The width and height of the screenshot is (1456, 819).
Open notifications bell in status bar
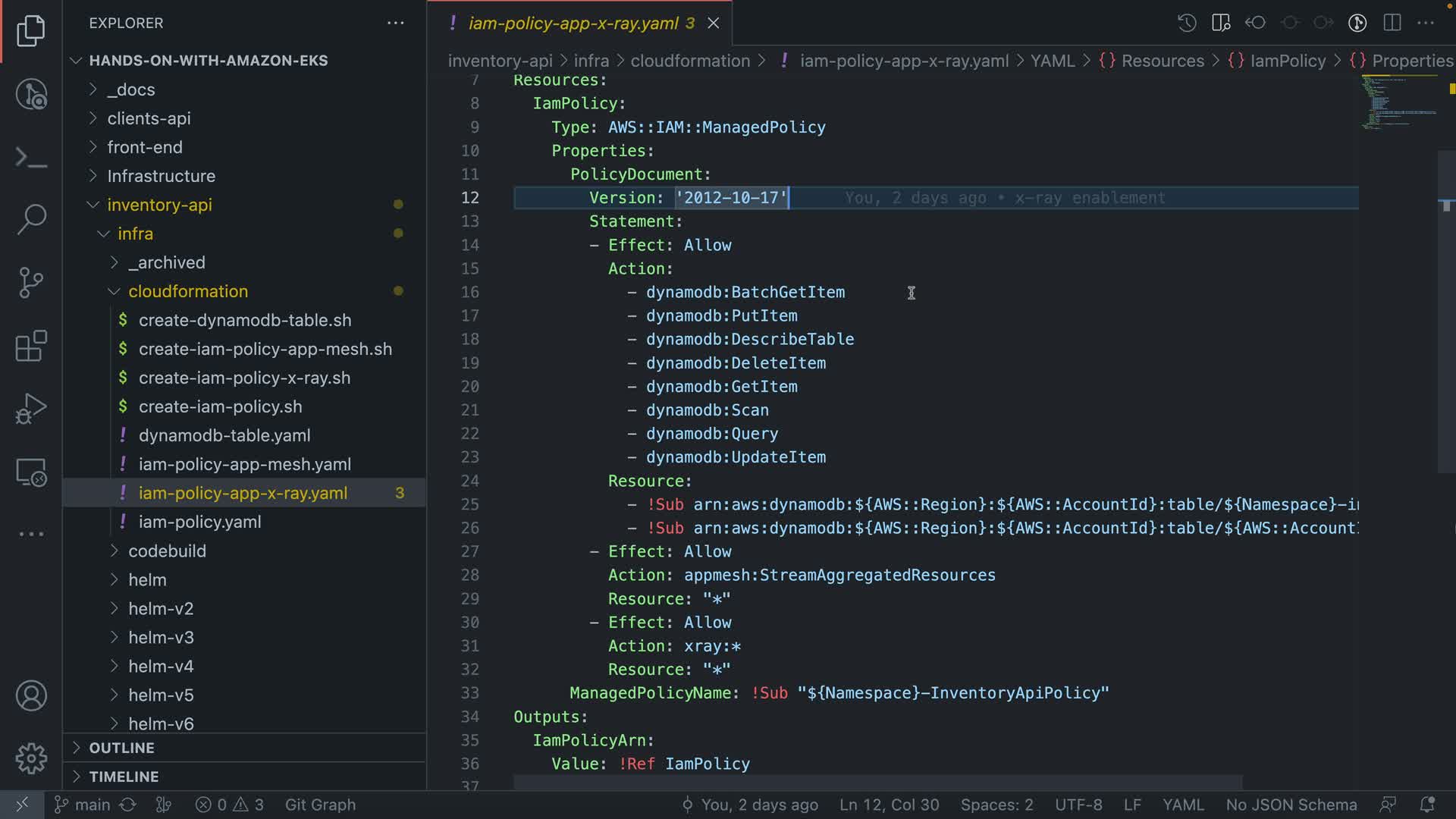[1426, 805]
